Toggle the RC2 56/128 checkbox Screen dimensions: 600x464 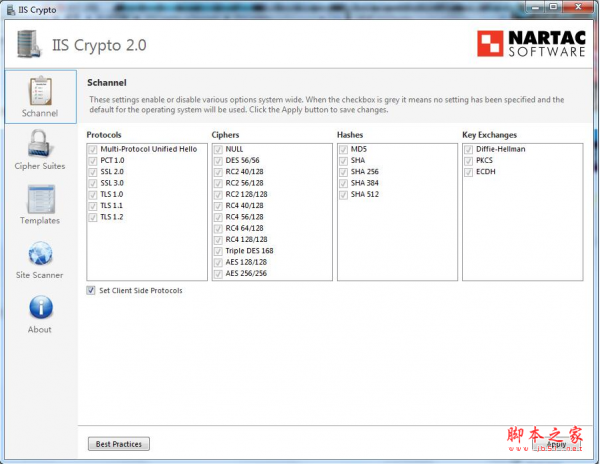[x=218, y=183]
